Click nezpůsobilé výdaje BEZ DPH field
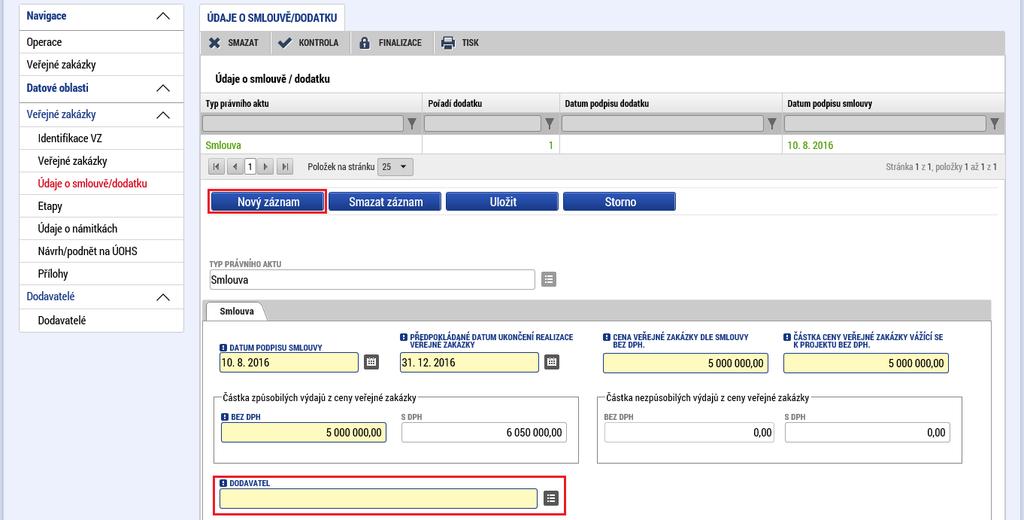 [x=689, y=432]
